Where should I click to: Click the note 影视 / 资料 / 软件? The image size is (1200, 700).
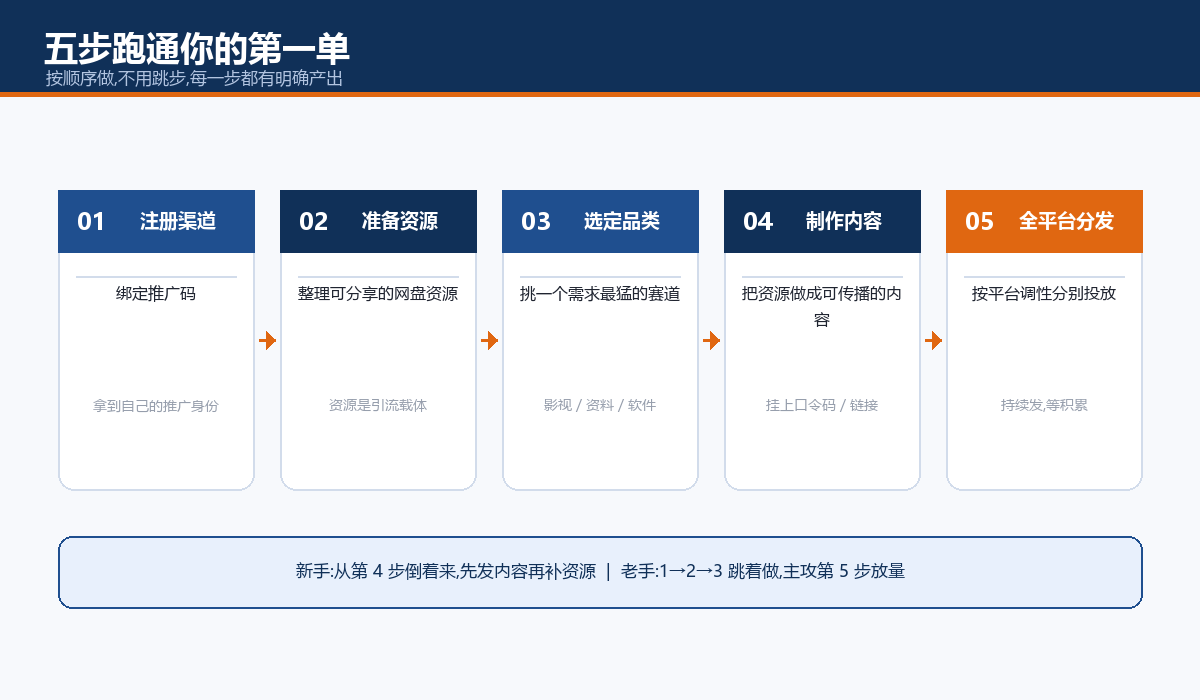tap(600, 406)
